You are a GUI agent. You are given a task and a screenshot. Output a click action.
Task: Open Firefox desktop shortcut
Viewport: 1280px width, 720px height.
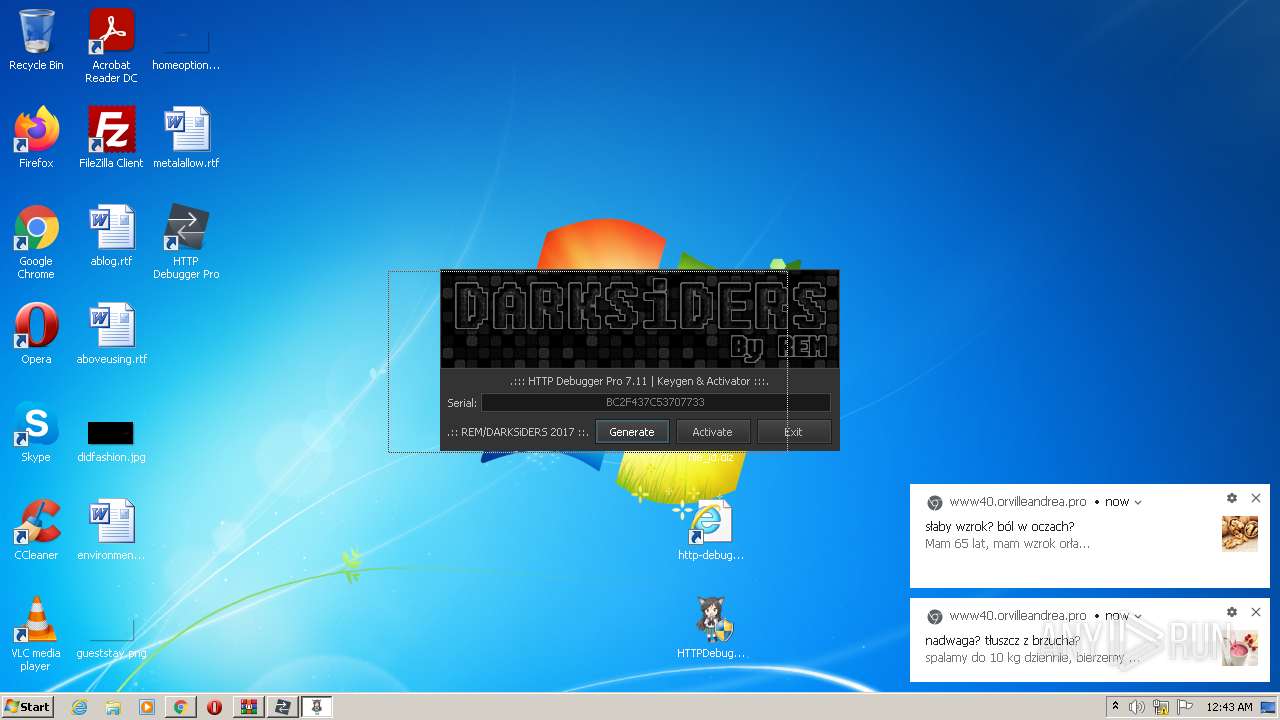pos(36,137)
